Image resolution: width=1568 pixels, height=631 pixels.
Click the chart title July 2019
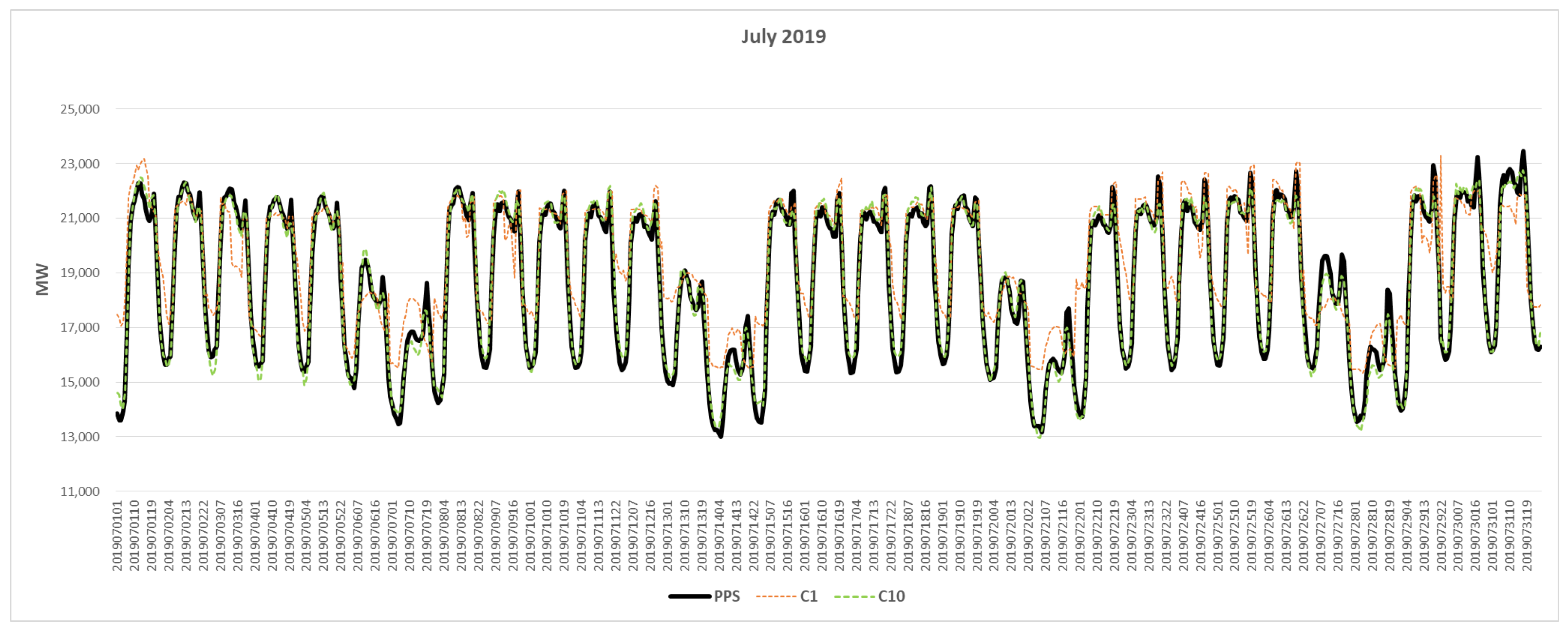pyautogui.click(x=783, y=37)
